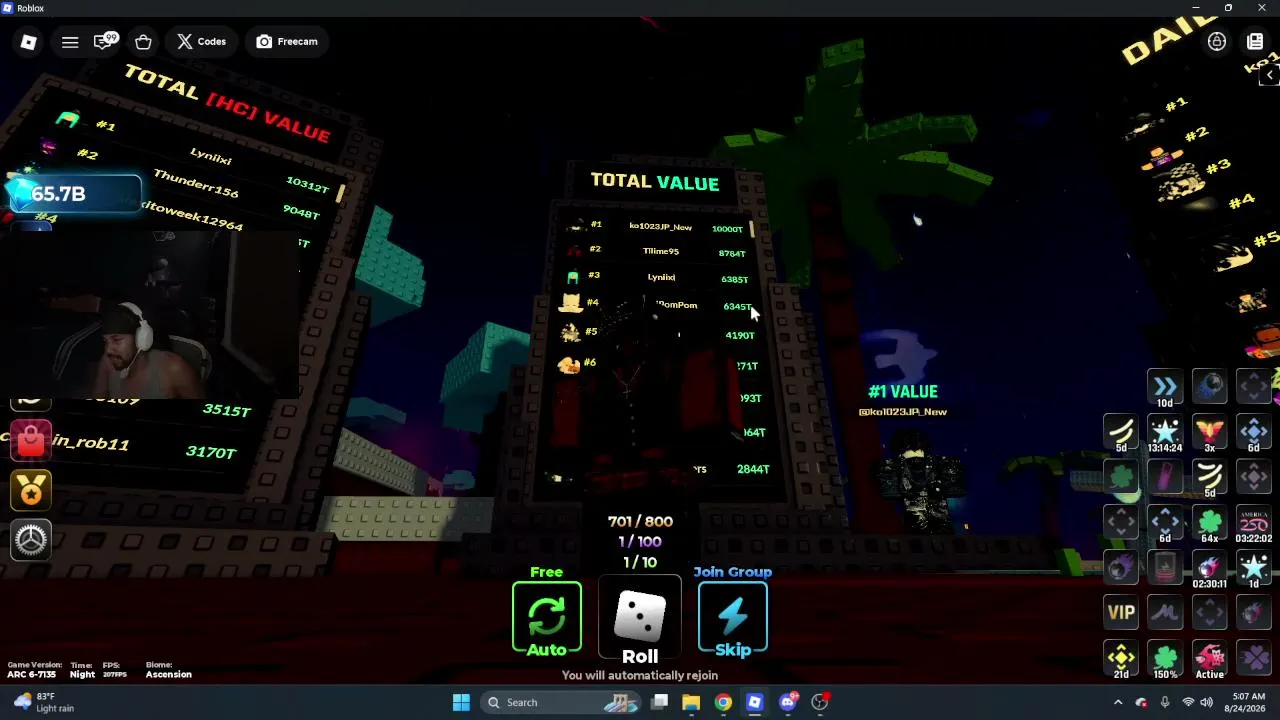Screen dimensions: 1280x720
Task: Select the pink dragon boost labeled Active
Action: 1209,660
